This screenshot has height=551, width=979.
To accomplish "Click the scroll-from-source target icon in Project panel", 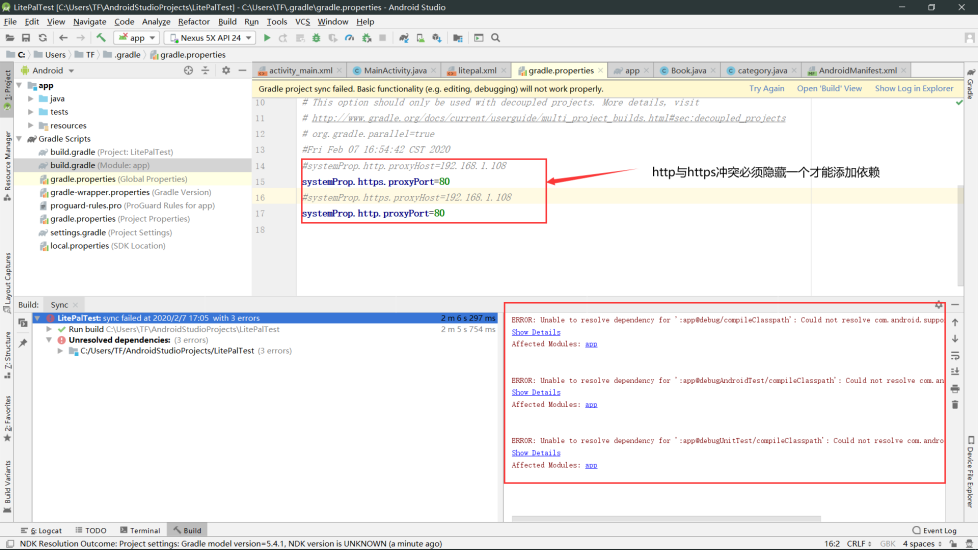I will click(x=189, y=71).
